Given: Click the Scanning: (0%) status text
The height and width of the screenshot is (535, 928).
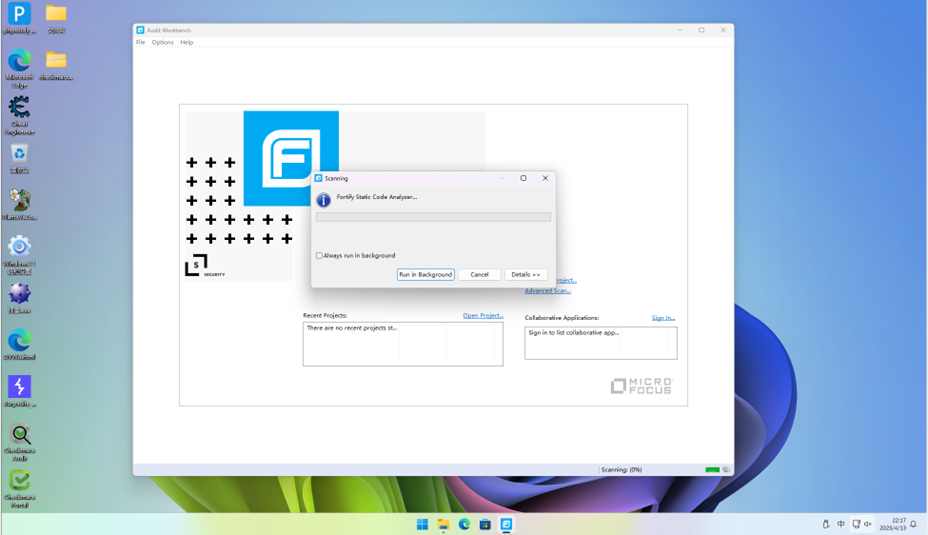Looking at the screenshot, I should pos(621,470).
